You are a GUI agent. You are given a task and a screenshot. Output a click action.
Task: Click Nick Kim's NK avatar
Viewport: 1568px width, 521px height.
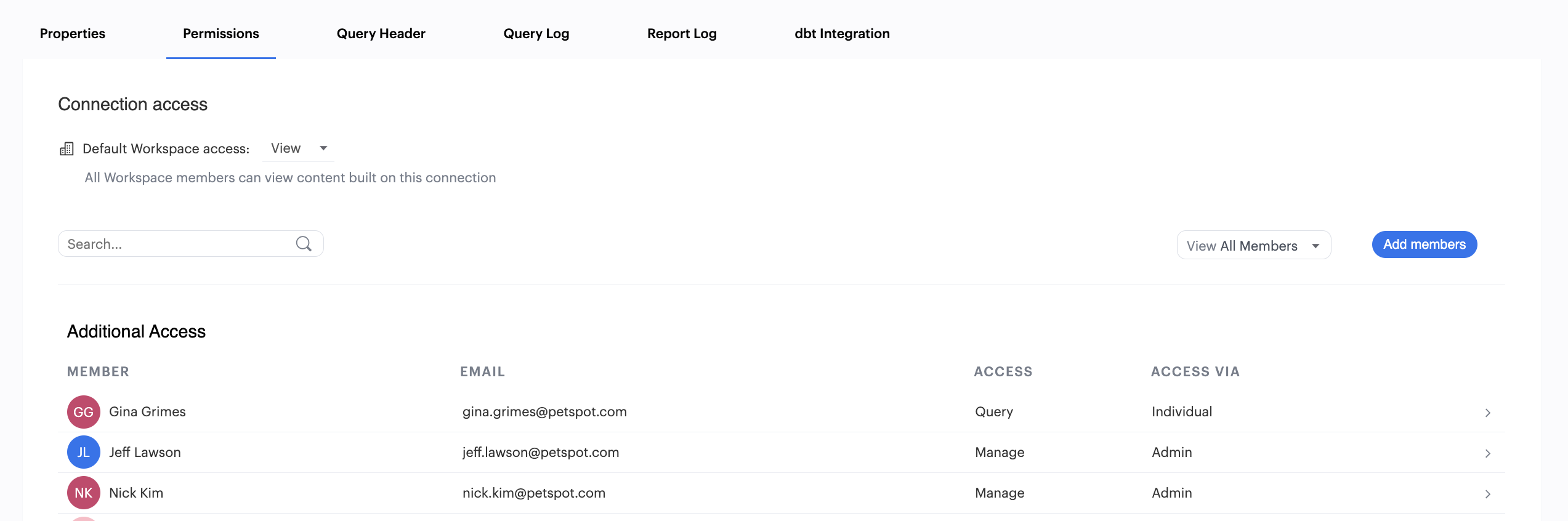point(84,493)
